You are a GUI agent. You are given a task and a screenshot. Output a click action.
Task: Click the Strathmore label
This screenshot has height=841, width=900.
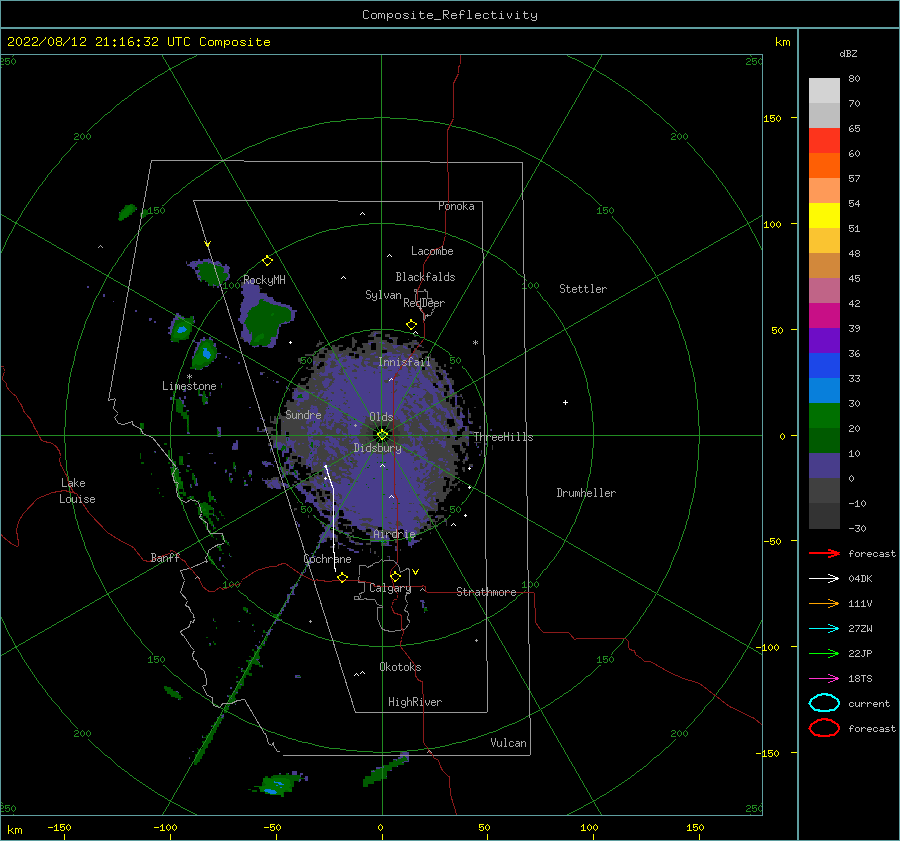click(x=486, y=592)
